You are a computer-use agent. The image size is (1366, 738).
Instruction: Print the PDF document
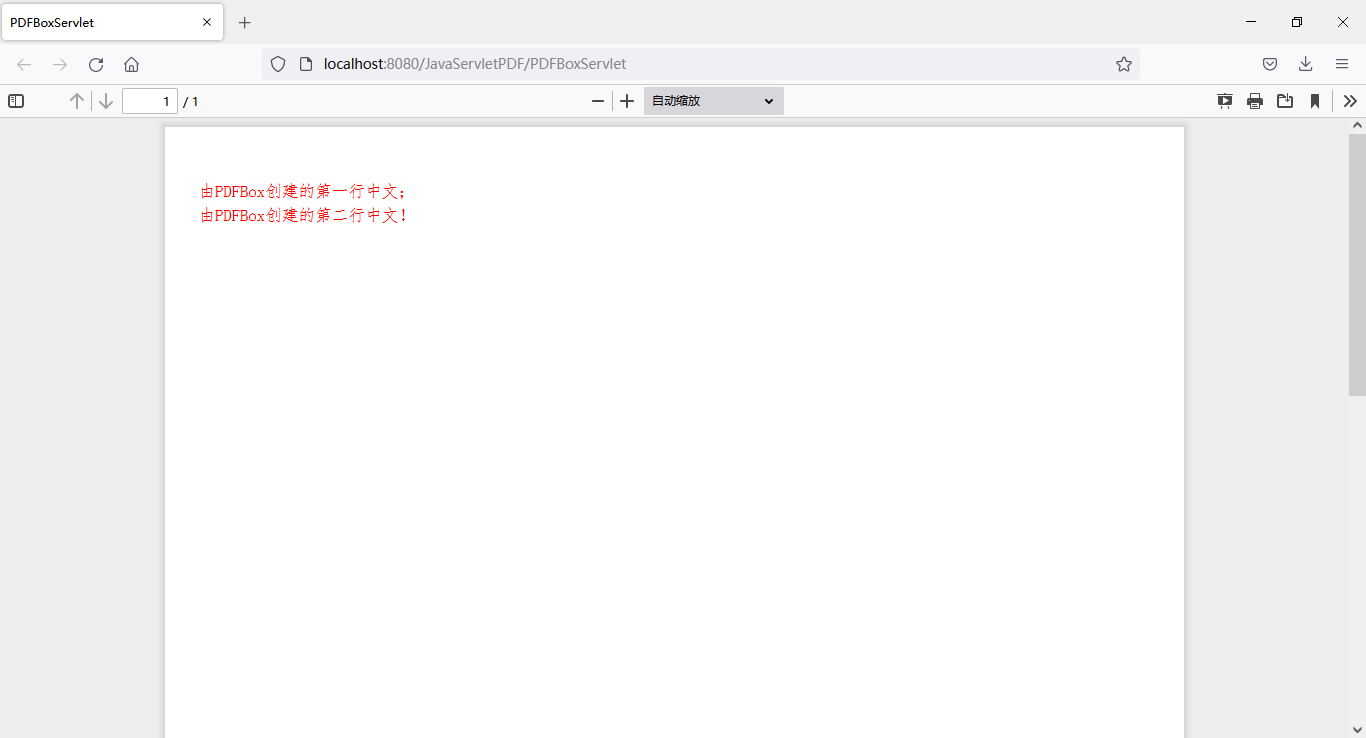[x=1255, y=100]
